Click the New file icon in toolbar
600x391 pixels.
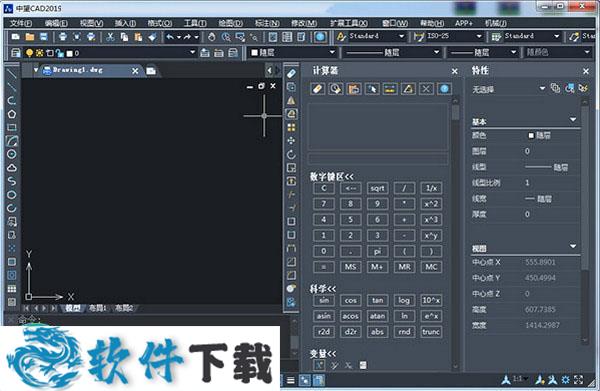(16, 37)
